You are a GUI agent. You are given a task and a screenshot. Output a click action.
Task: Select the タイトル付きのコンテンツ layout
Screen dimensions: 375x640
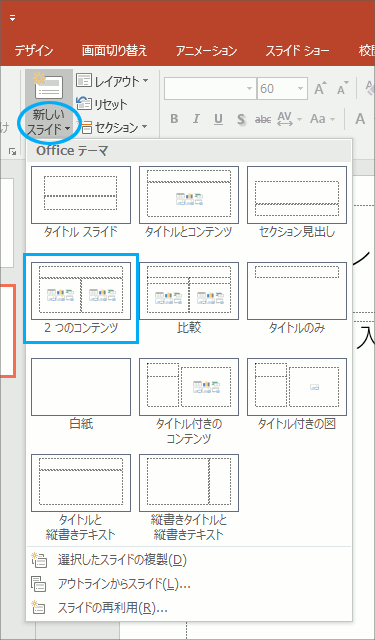point(189,402)
